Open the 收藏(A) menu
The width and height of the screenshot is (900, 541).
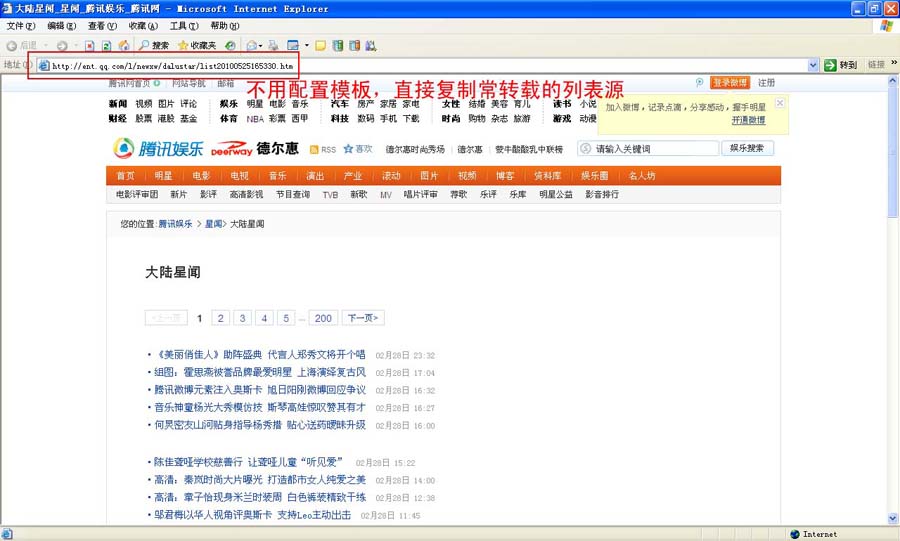click(143, 26)
